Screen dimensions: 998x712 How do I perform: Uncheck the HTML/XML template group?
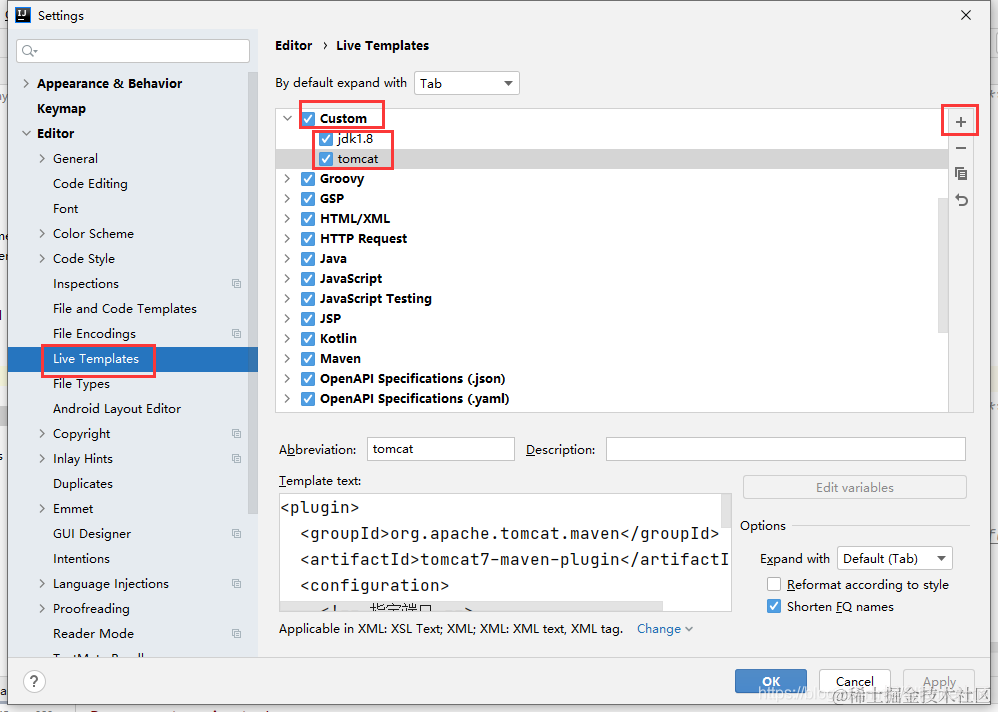click(309, 219)
